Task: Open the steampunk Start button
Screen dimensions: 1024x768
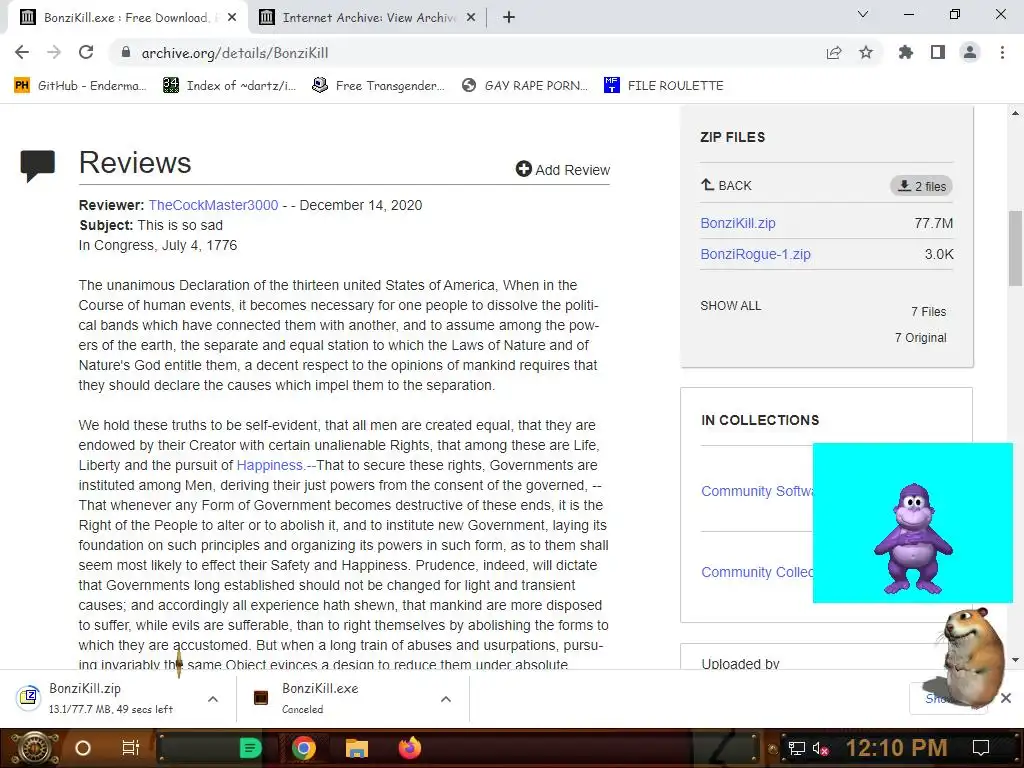Action: point(35,748)
